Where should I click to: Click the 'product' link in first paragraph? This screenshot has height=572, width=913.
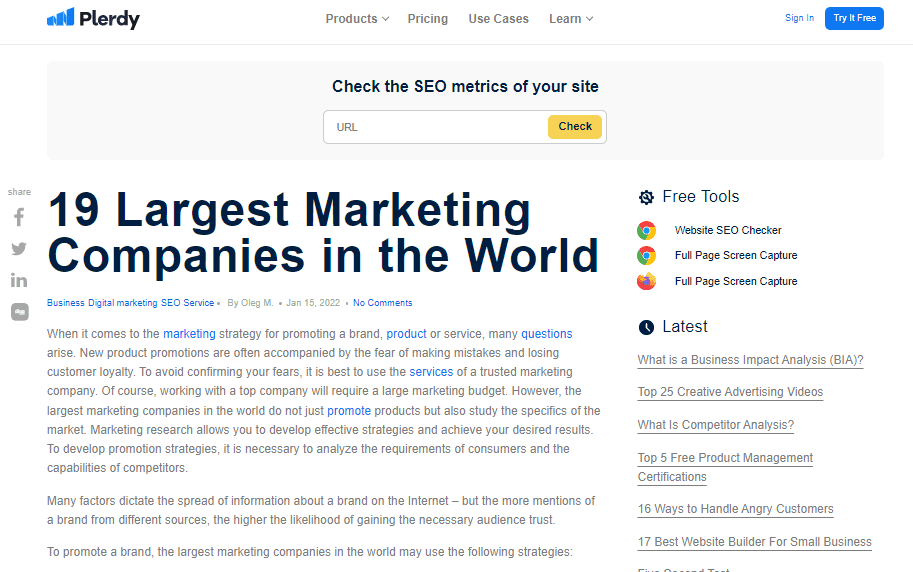tap(406, 334)
